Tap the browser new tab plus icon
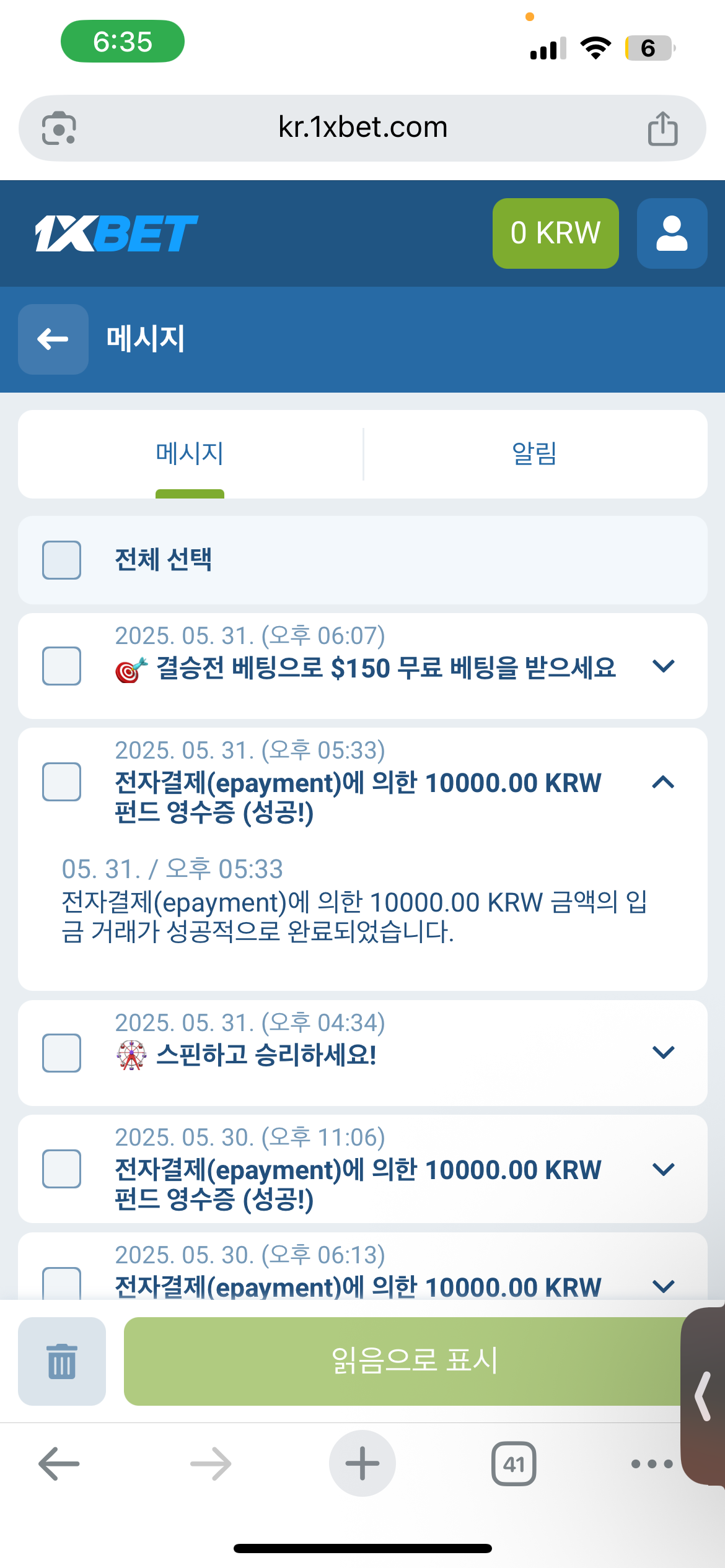This screenshot has width=725, height=1568. tap(362, 1463)
